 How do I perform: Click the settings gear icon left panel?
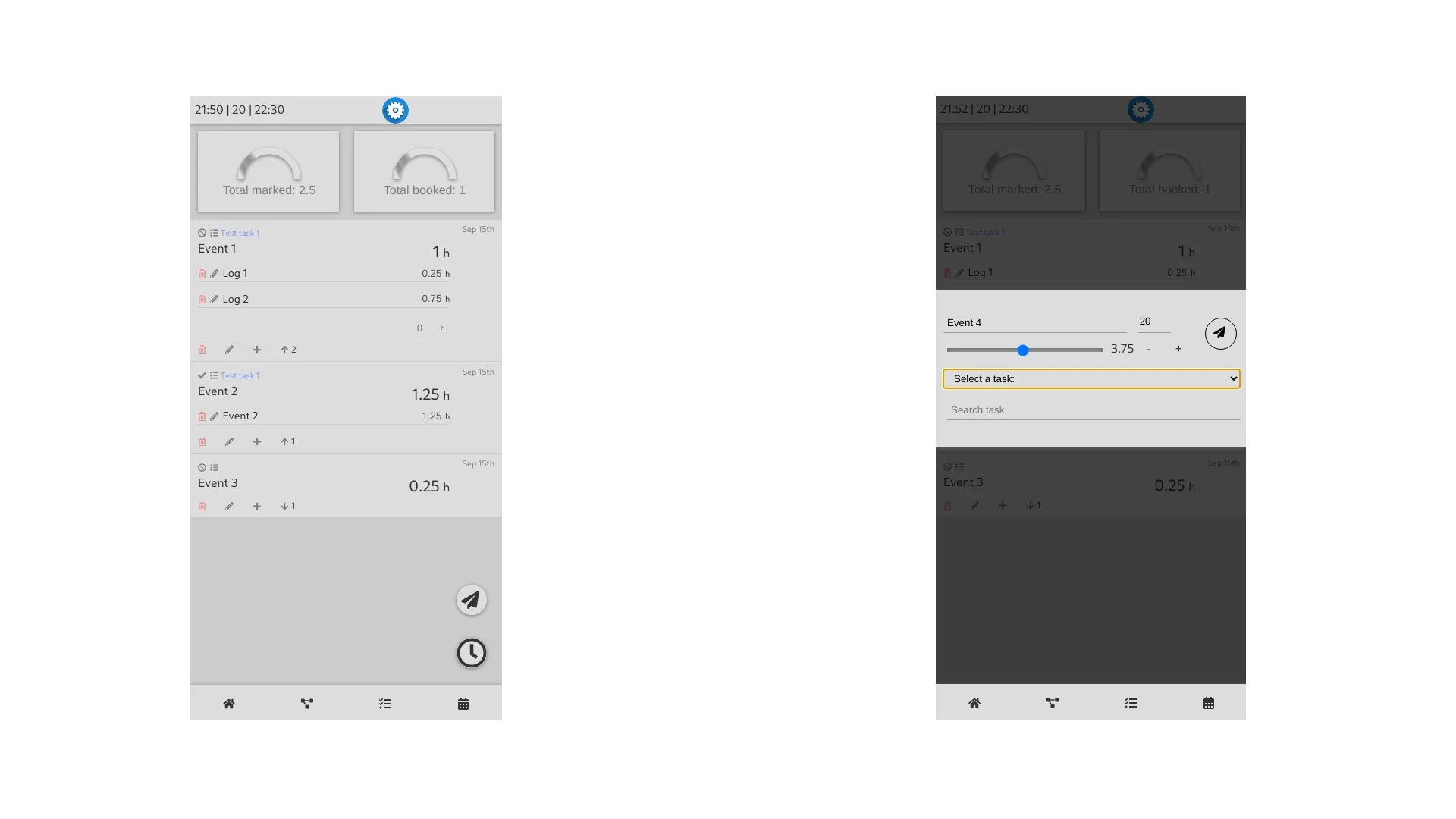[x=395, y=110]
